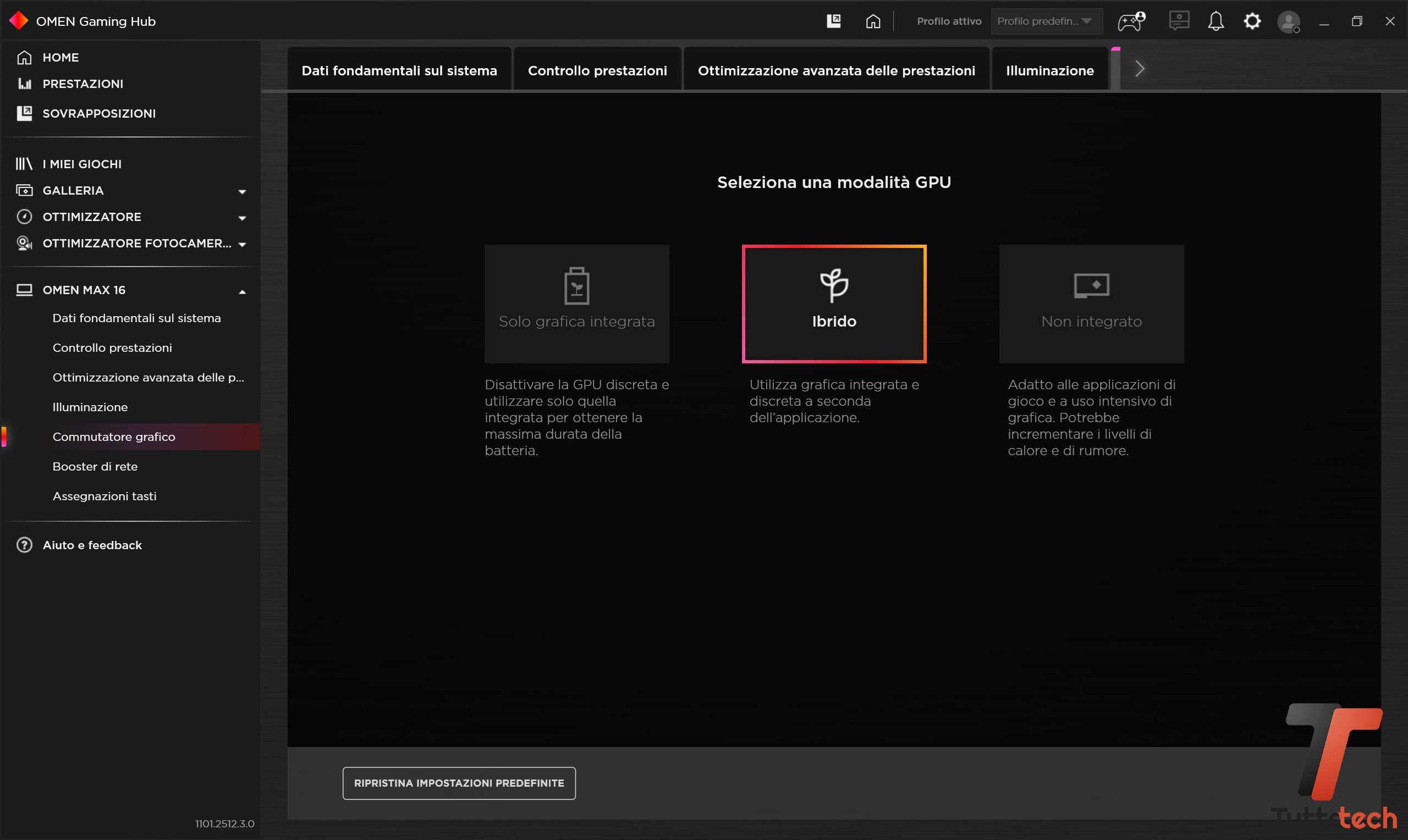This screenshot has width=1408, height=840.
Task: Switch to the Illuminazione tab
Action: click(x=1049, y=70)
